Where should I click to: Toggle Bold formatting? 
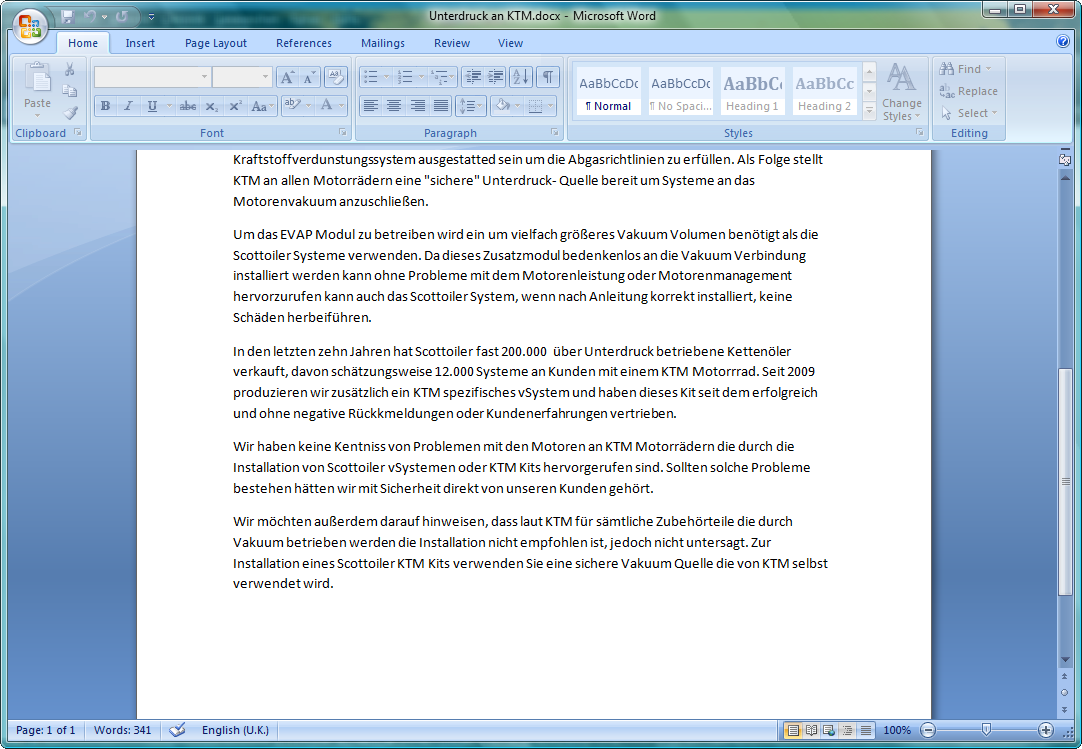click(105, 106)
